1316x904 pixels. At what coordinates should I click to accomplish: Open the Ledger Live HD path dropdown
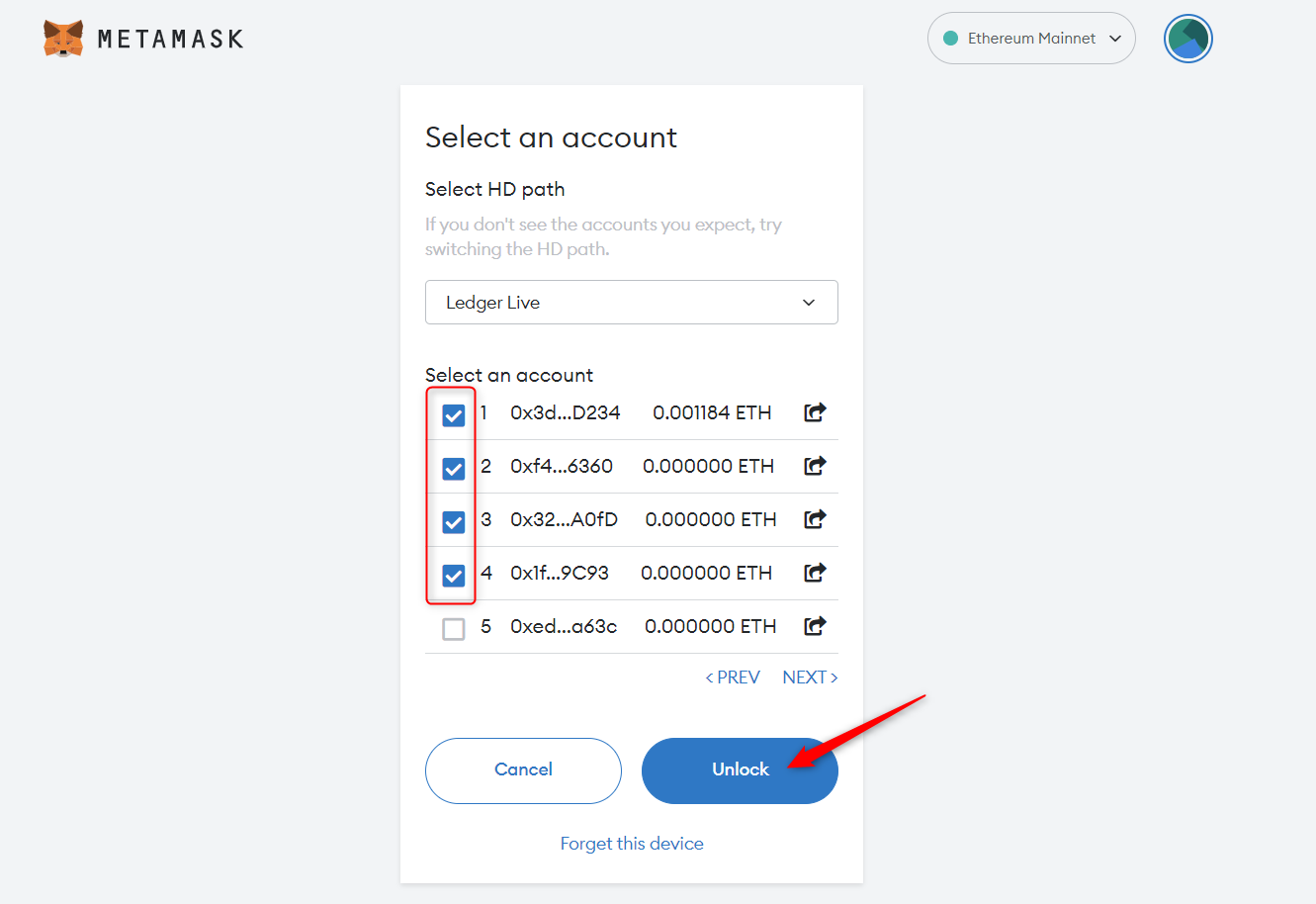[631, 303]
